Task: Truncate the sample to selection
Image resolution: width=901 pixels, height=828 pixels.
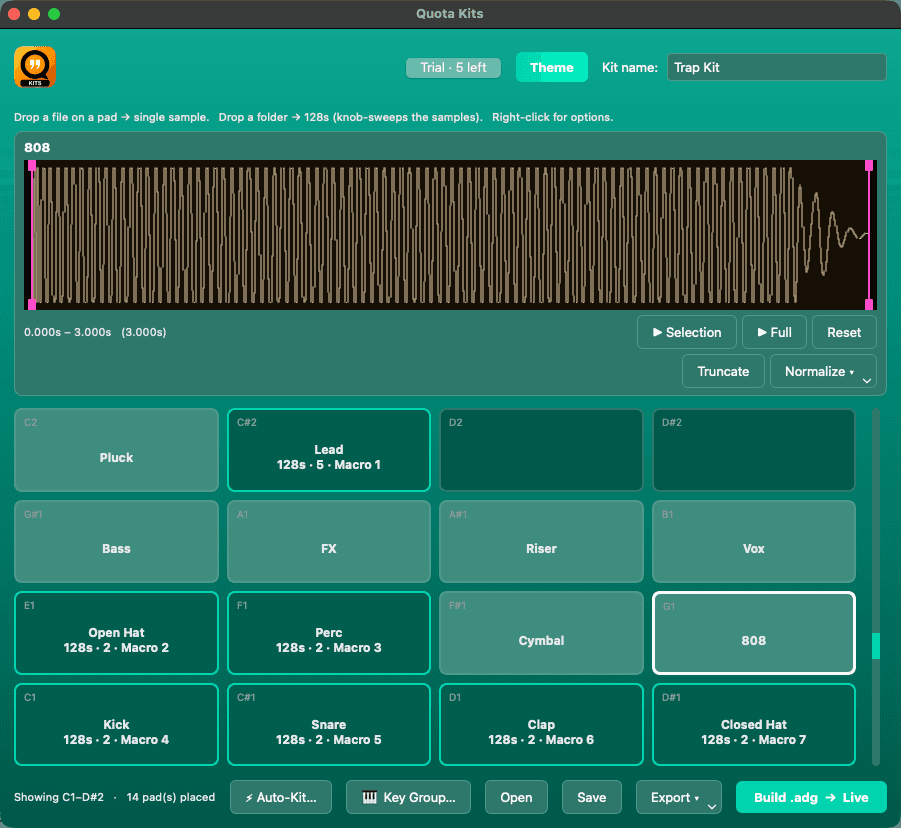Action: coord(723,371)
